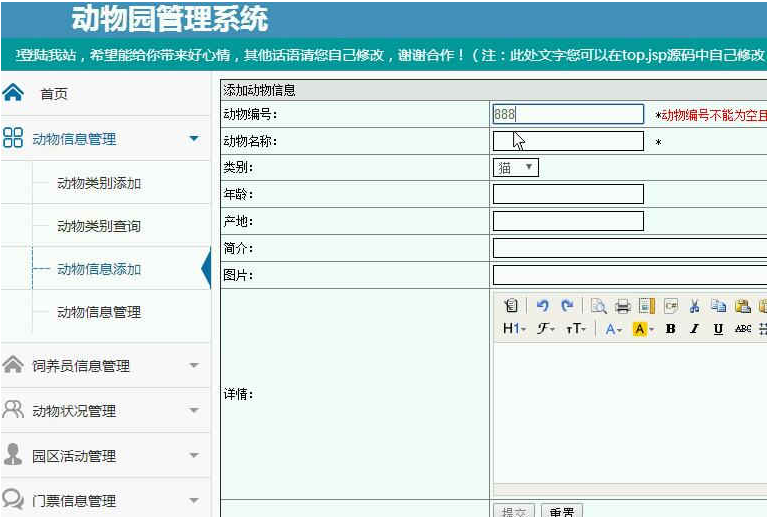Apply italic with the I icon
The width and height of the screenshot is (773, 517).
point(694,329)
